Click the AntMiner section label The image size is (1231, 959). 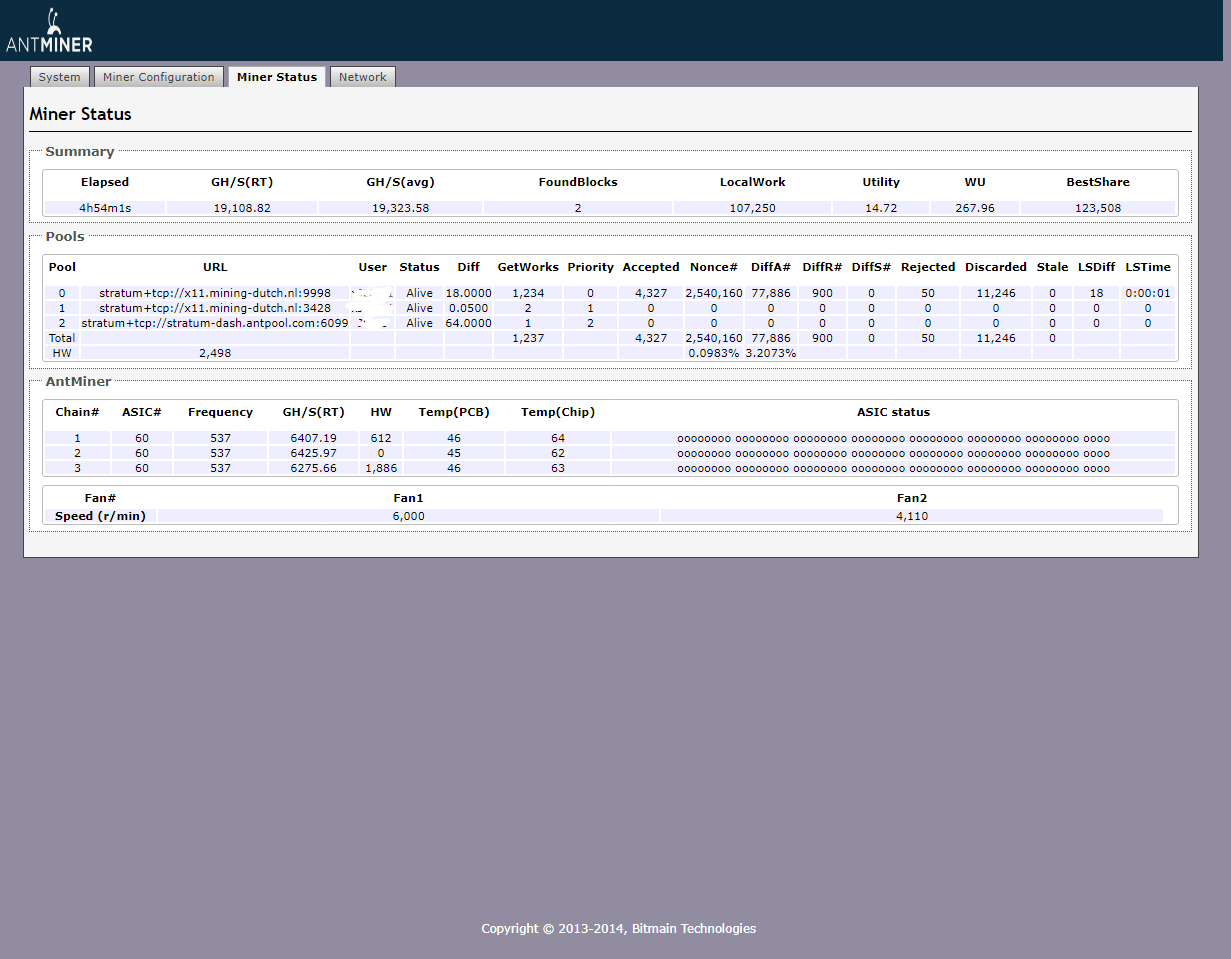click(x=78, y=382)
